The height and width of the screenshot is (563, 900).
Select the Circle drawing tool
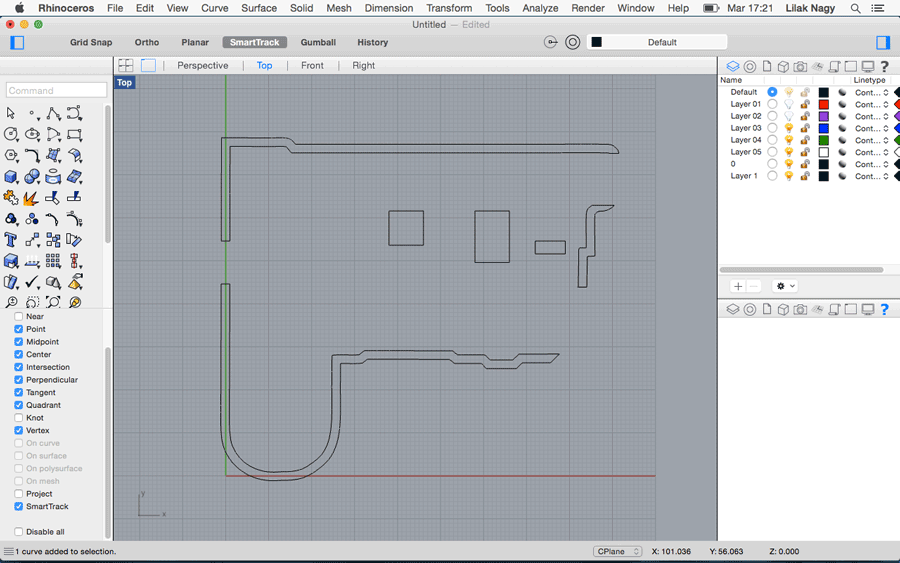click(x=10, y=134)
